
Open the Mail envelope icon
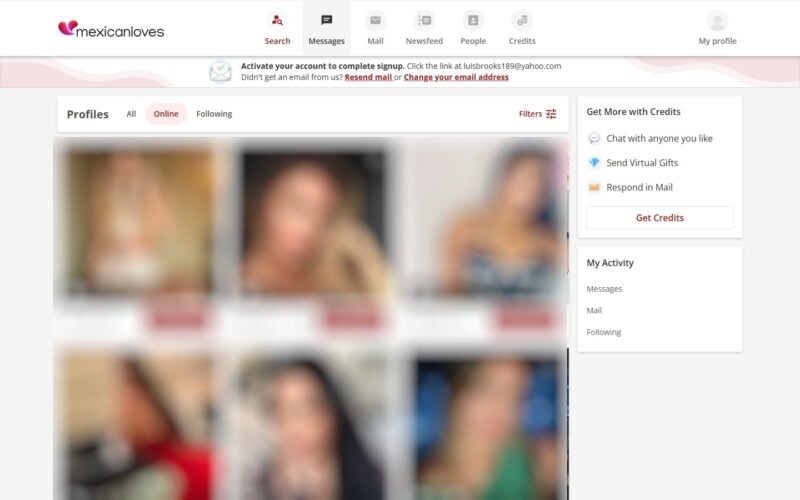coord(375,20)
